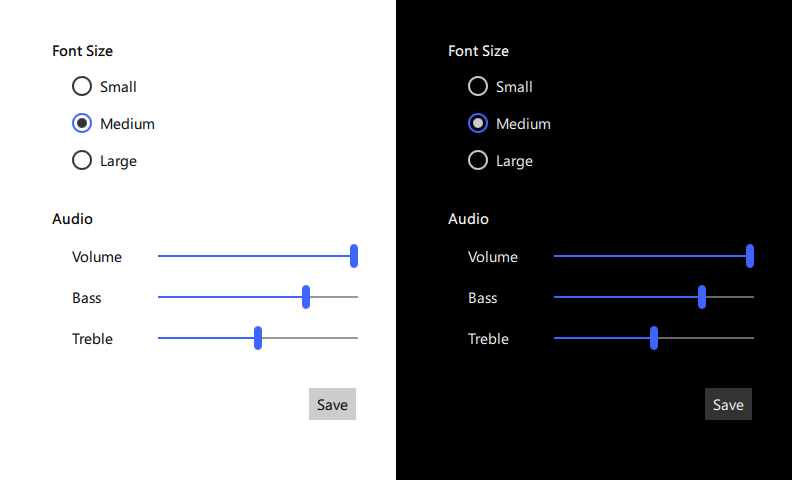Viewport: 792px width, 480px height.
Task: Click gray unfilled Bass track in light panel
Action: click(335, 297)
